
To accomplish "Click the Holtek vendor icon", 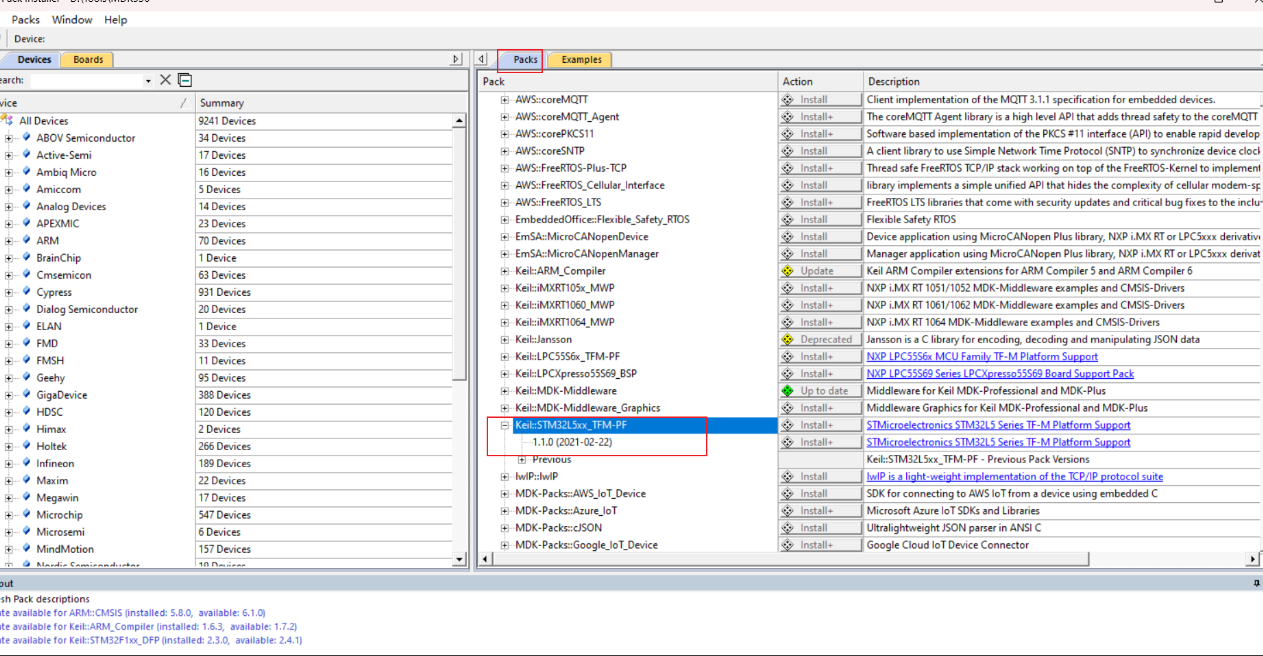I will coord(26,446).
